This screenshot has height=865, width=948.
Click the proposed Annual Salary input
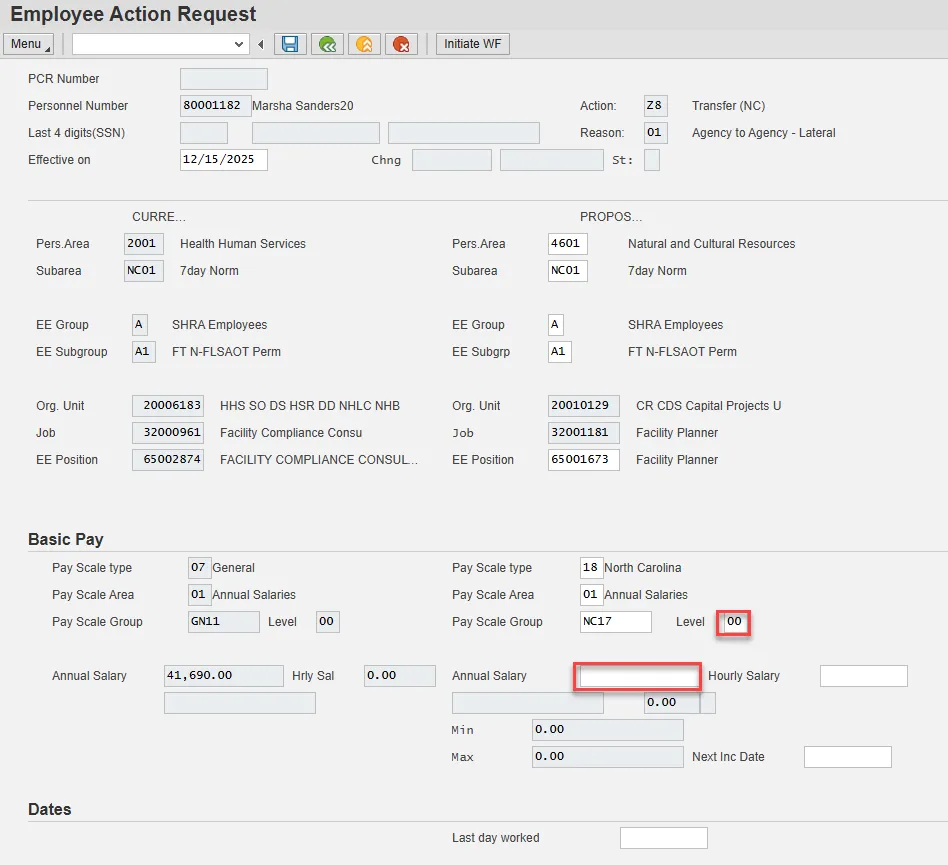(639, 677)
